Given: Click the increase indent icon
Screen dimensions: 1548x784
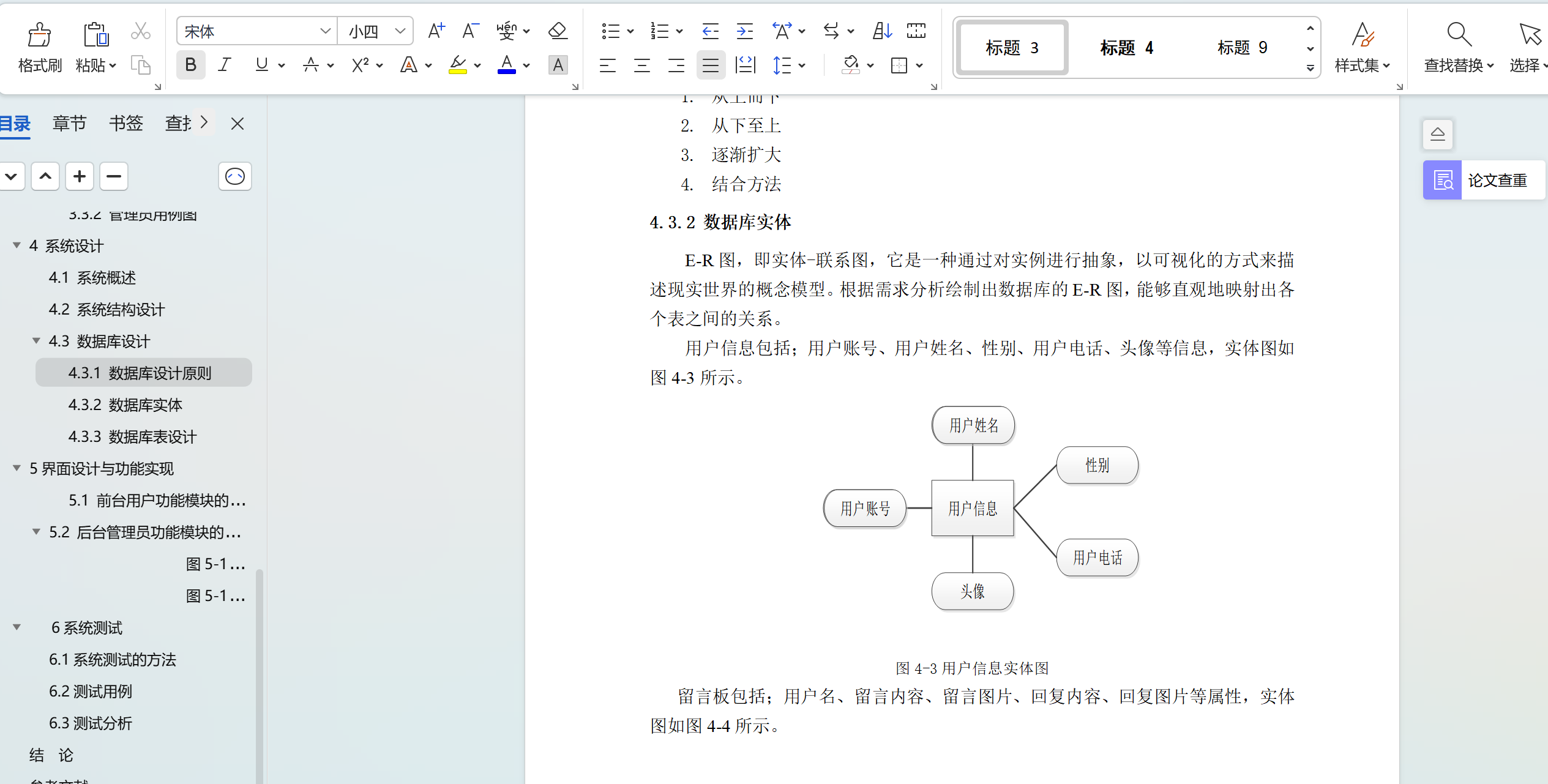Looking at the screenshot, I should [744, 31].
